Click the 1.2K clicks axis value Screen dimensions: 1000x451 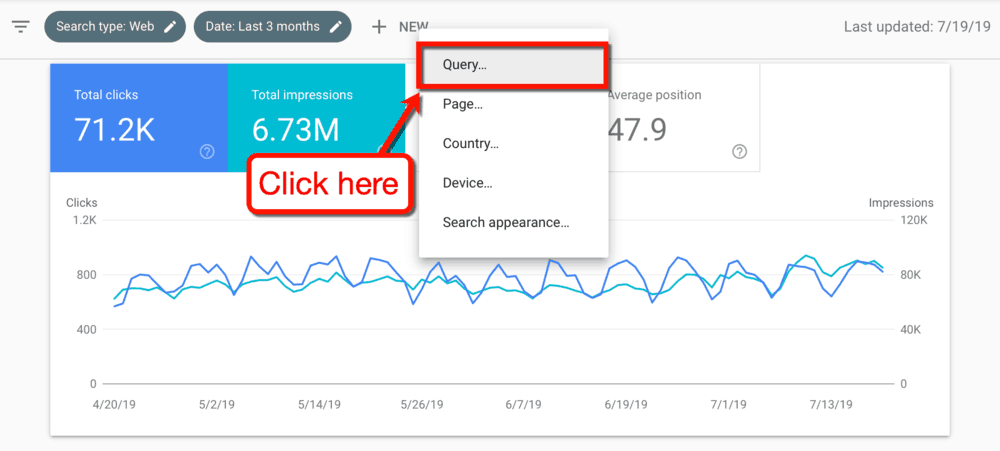[83, 220]
